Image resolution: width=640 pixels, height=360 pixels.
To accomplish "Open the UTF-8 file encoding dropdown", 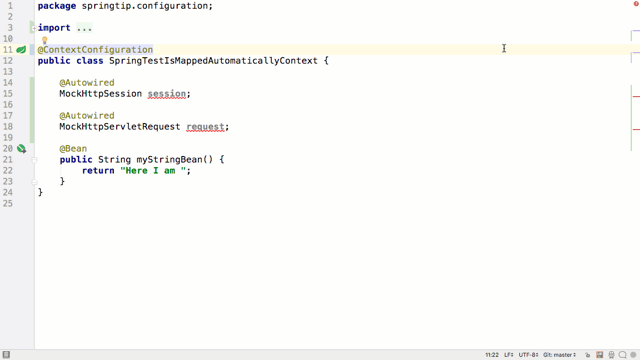I will point(528,355).
